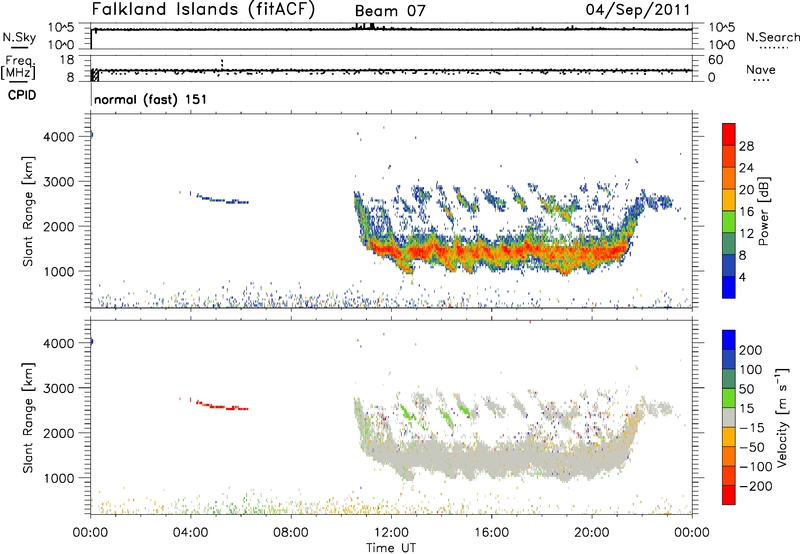800x554 pixels.
Task: Select the grey Velocity segment between 15 and -15
Action: pos(729,418)
